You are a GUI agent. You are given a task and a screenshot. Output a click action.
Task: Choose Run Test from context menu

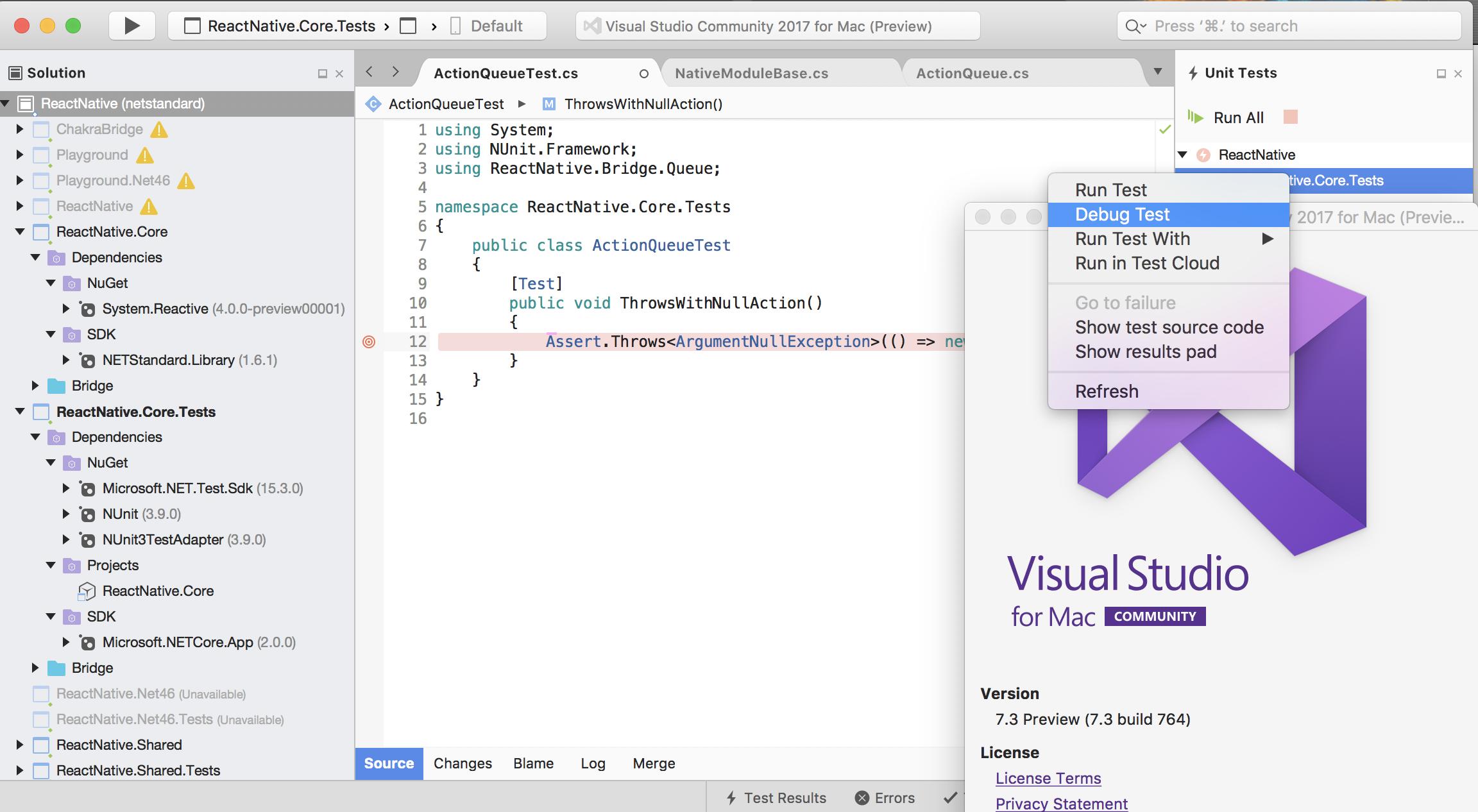pos(1168,190)
